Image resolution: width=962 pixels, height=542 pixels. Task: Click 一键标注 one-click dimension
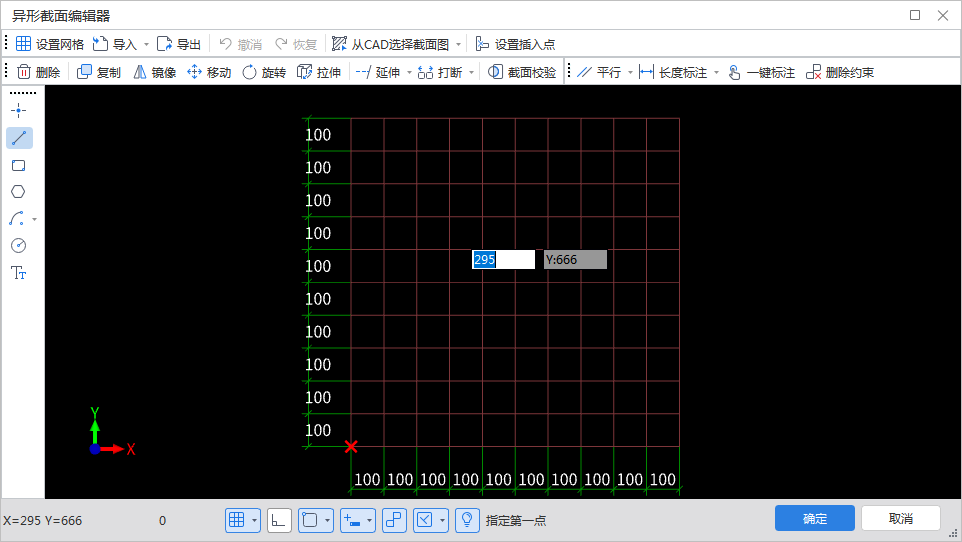761,72
